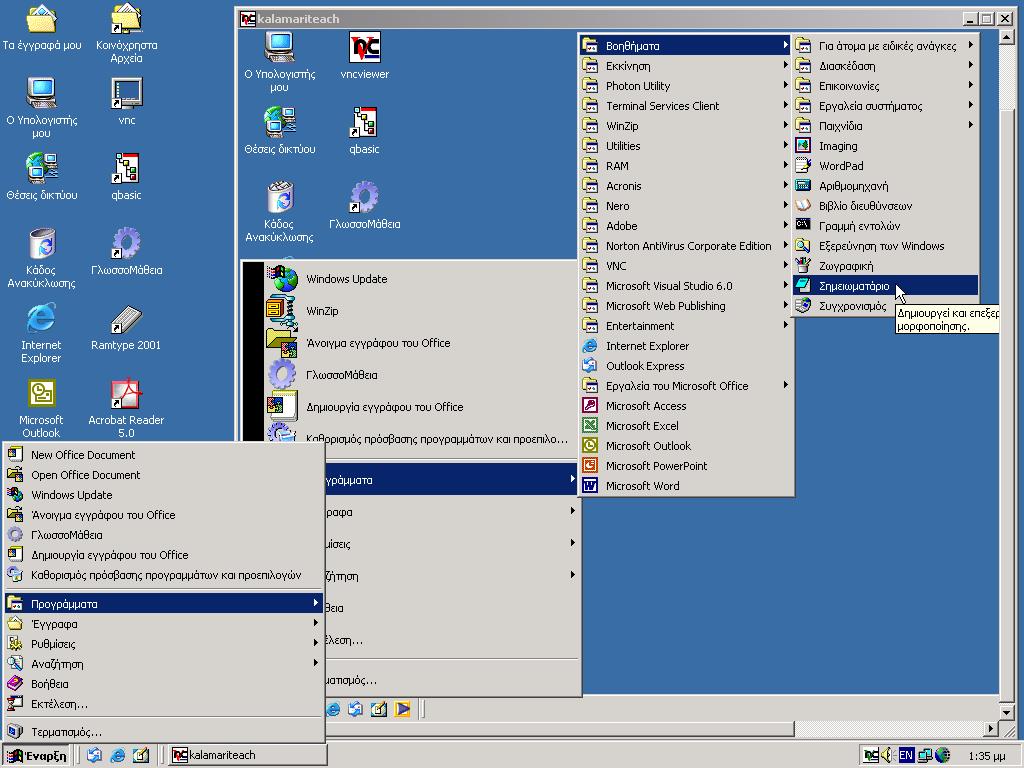
Task: Select the vnc shortcut on the local desktop
Action: click(x=127, y=102)
